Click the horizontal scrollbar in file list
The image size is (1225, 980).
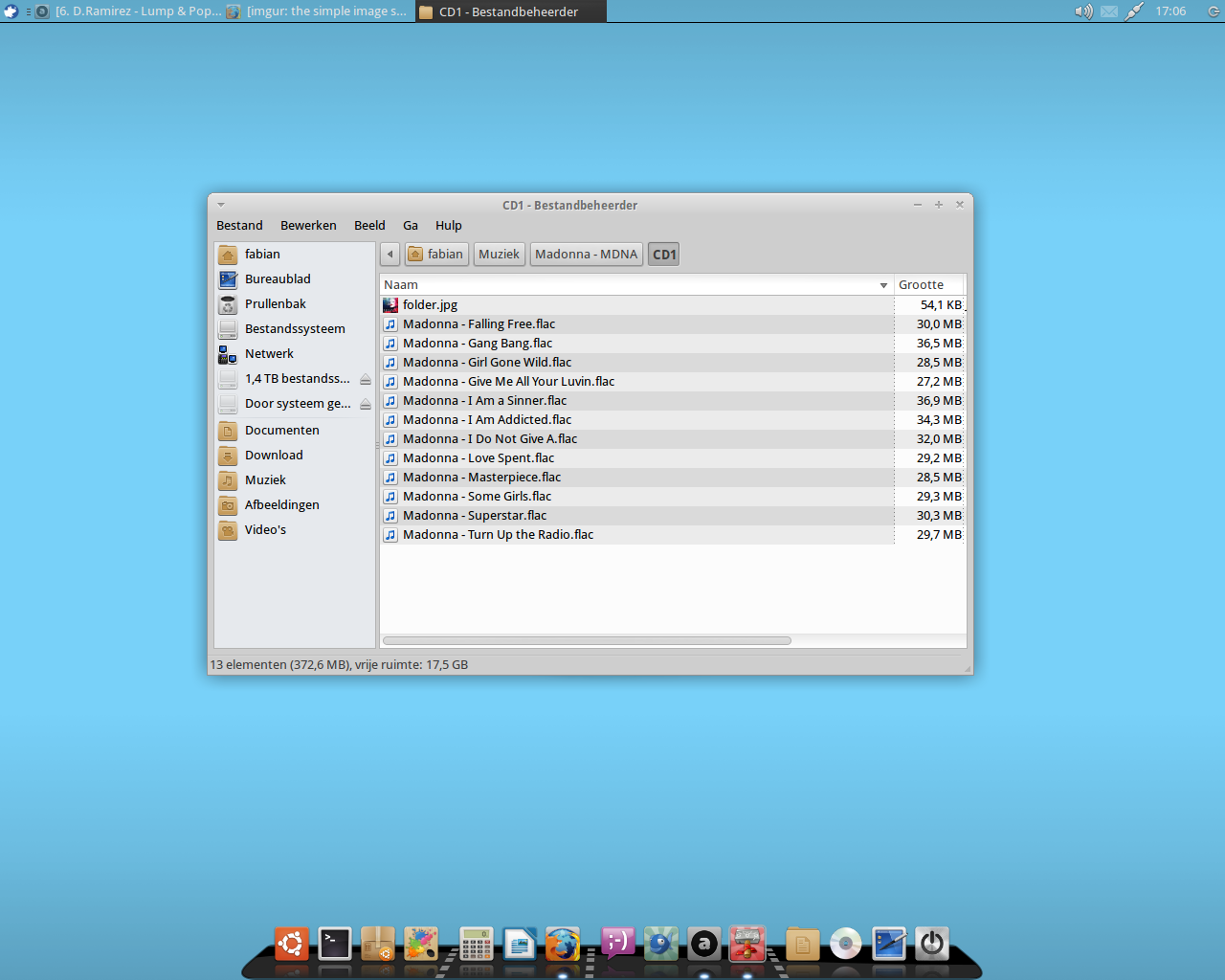pyautogui.click(x=587, y=641)
